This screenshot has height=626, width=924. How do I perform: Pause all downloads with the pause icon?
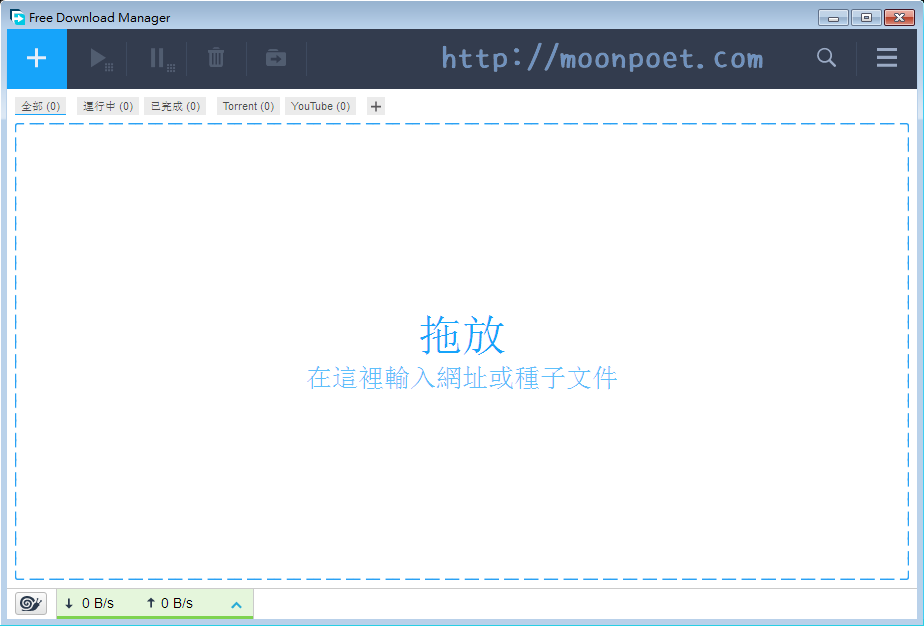coord(159,58)
